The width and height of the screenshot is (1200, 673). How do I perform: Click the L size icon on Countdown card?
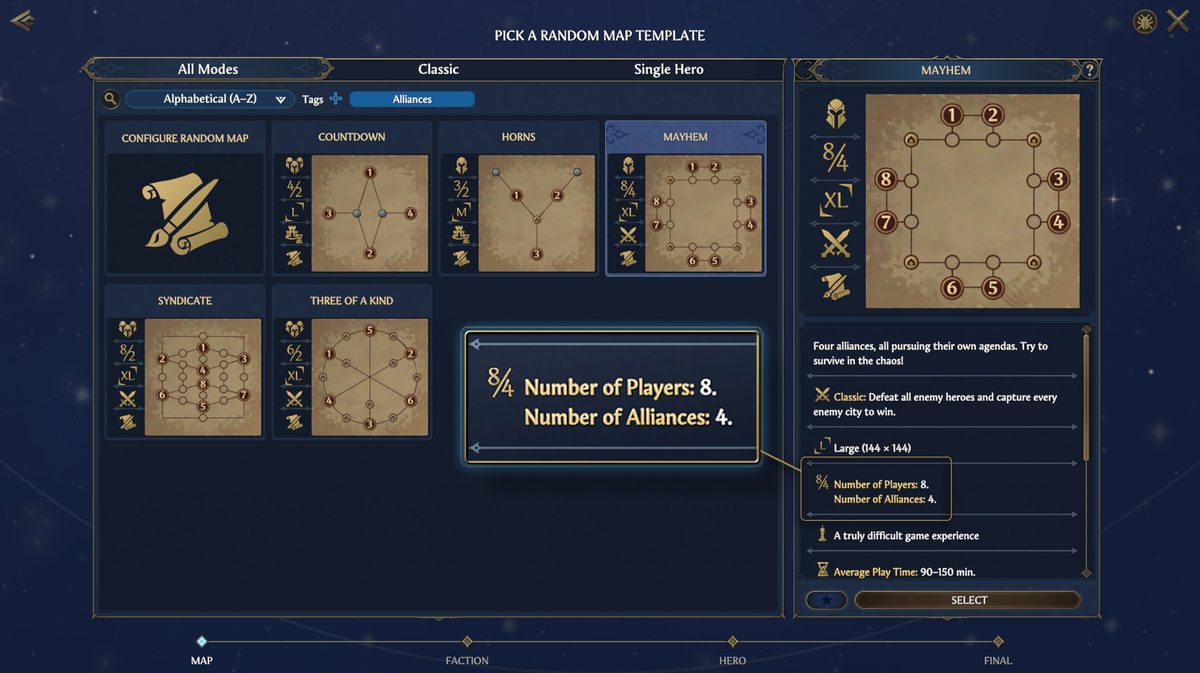pos(294,212)
